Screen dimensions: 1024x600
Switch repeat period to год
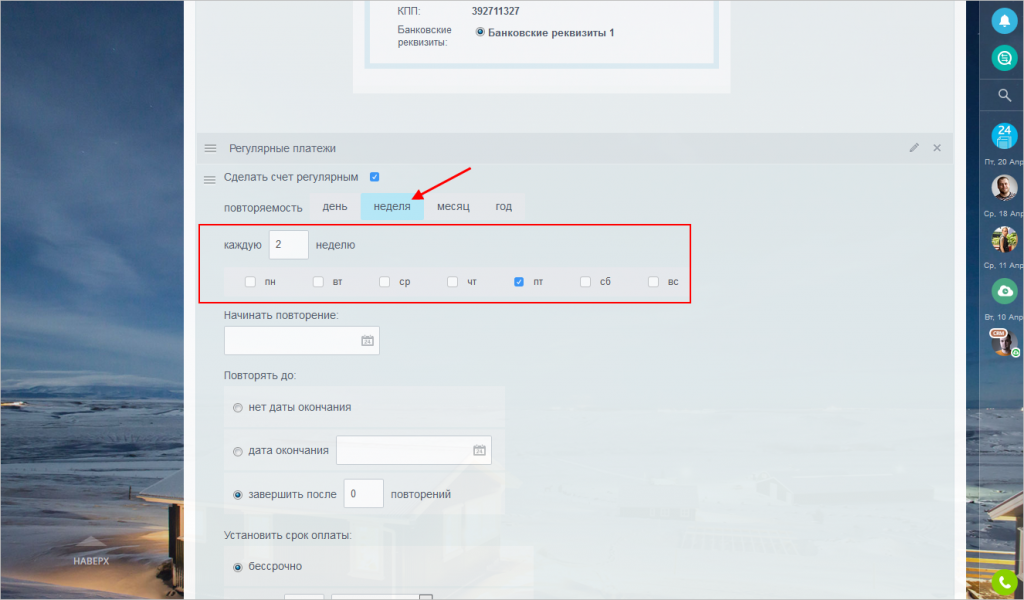point(504,206)
